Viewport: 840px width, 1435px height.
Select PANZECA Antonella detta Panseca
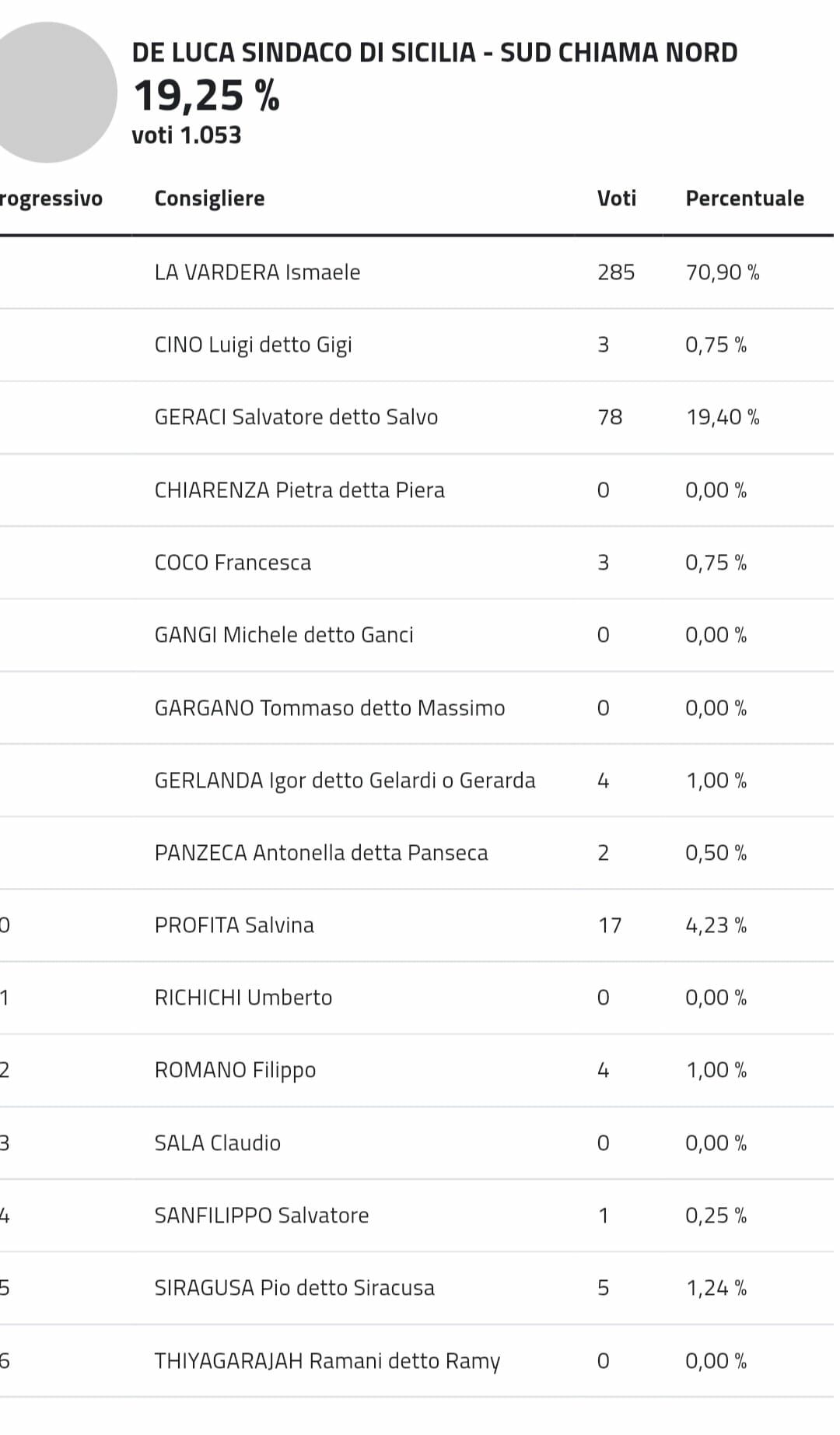[x=321, y=853]
